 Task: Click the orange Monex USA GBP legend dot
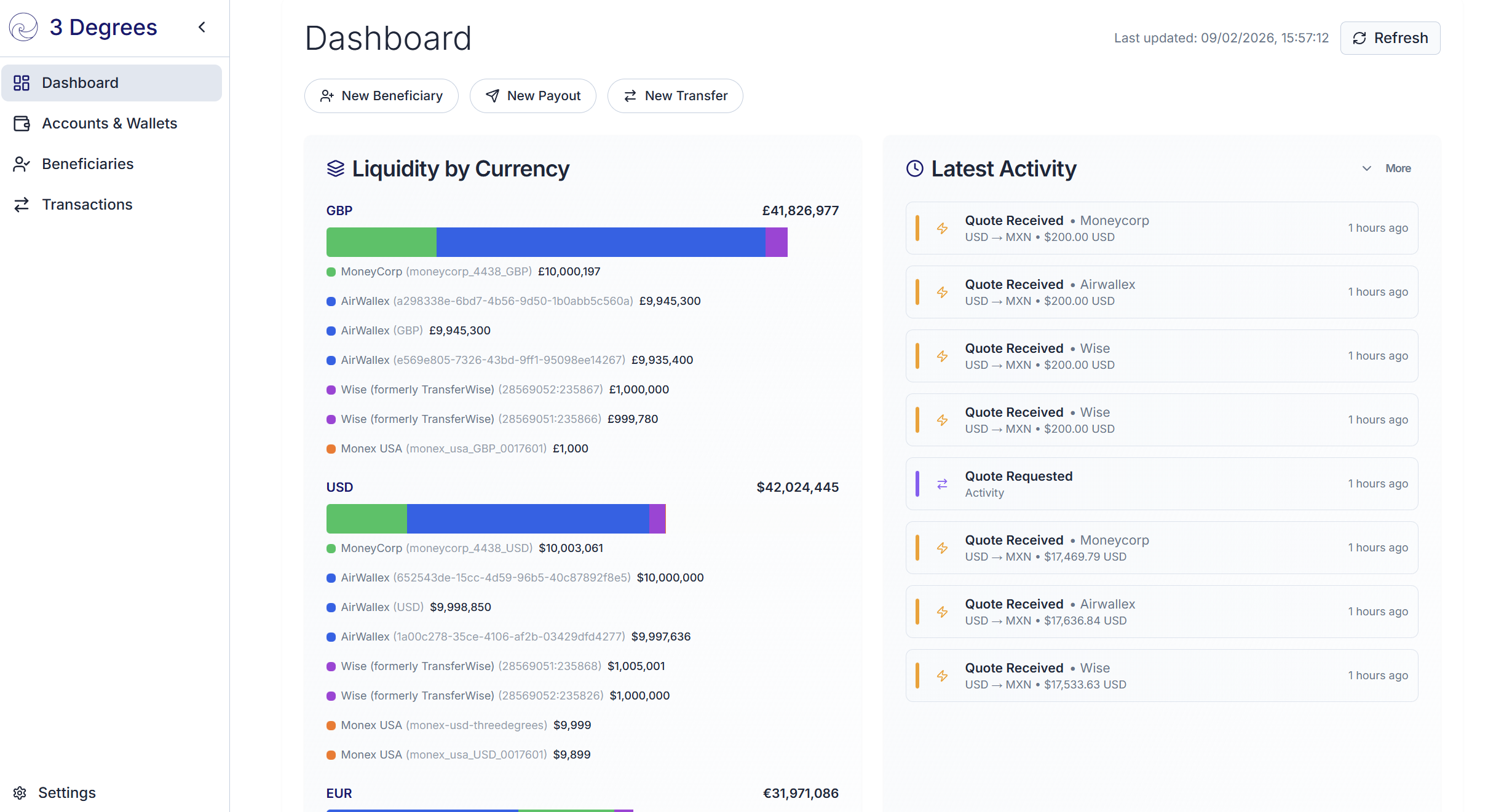[331, 449]
